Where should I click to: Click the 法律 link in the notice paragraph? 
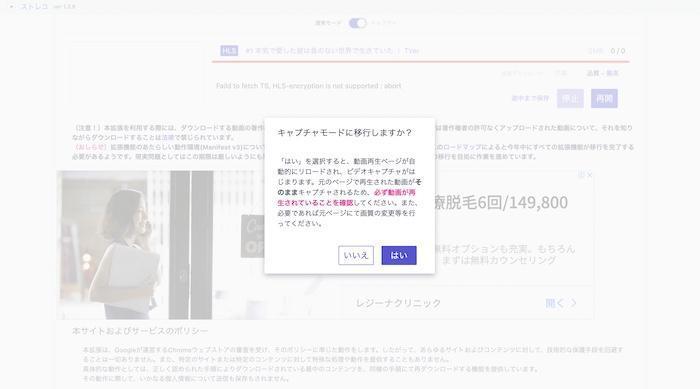167,138
